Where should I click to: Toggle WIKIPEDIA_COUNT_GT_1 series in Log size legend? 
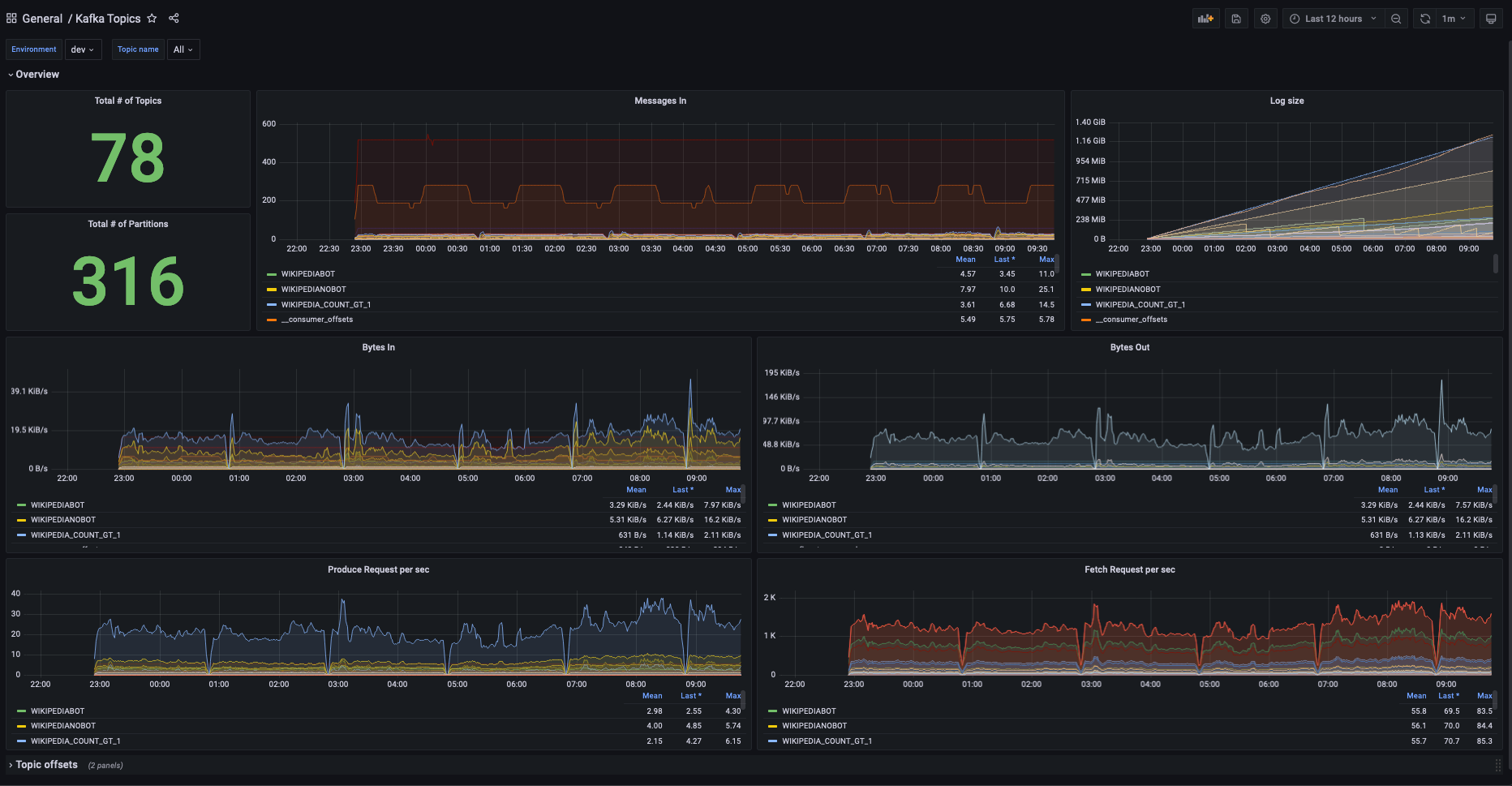[1140, 305]
